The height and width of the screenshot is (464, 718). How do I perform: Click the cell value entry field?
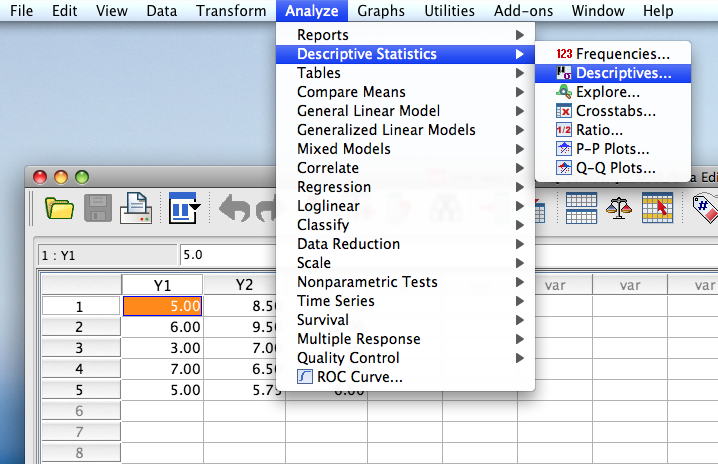click(229, 255)
